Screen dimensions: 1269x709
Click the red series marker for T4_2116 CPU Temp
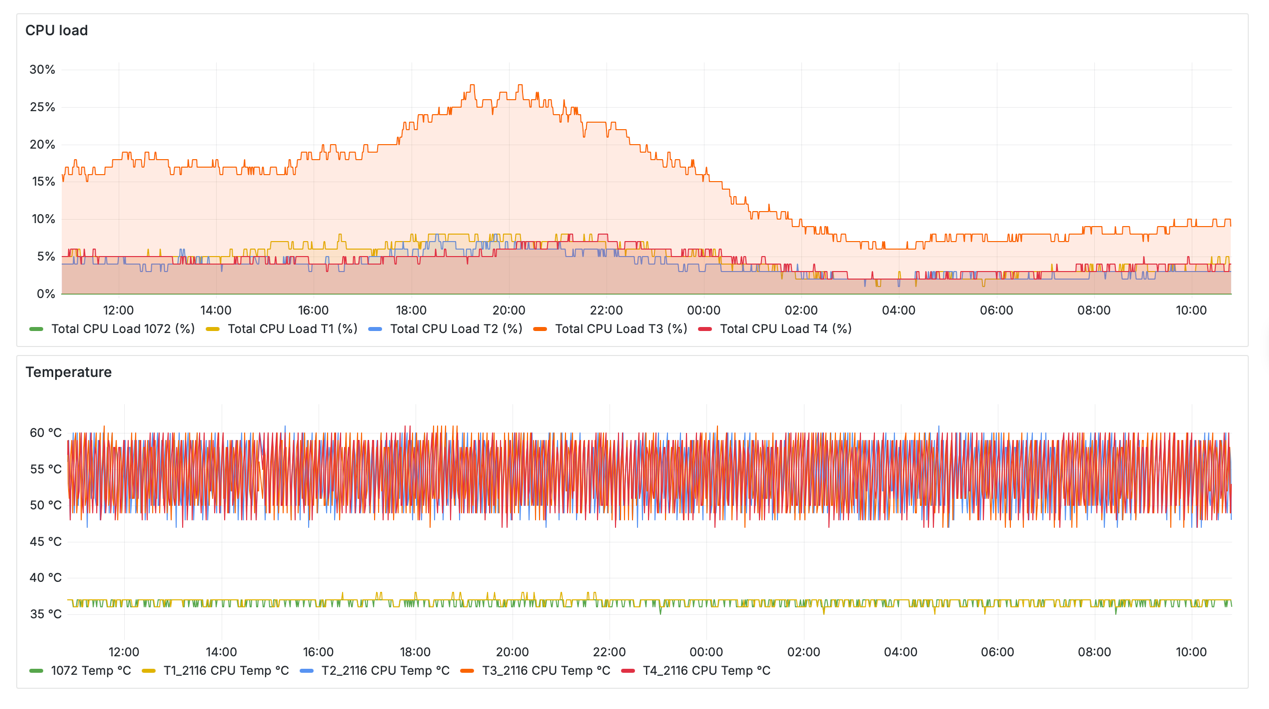point(628,671)
